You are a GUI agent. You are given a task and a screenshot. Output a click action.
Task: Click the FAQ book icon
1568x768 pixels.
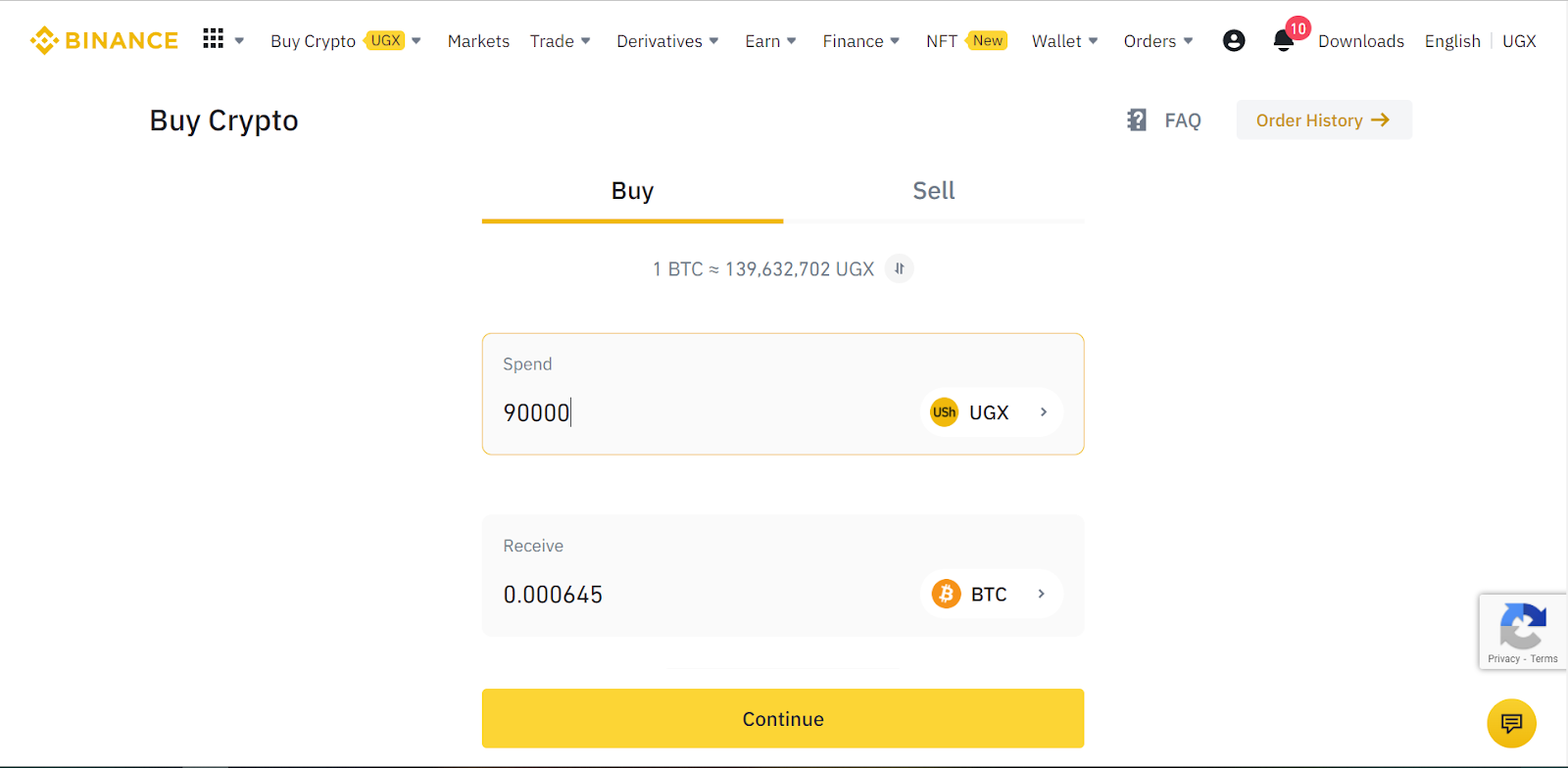[1137, 120]
